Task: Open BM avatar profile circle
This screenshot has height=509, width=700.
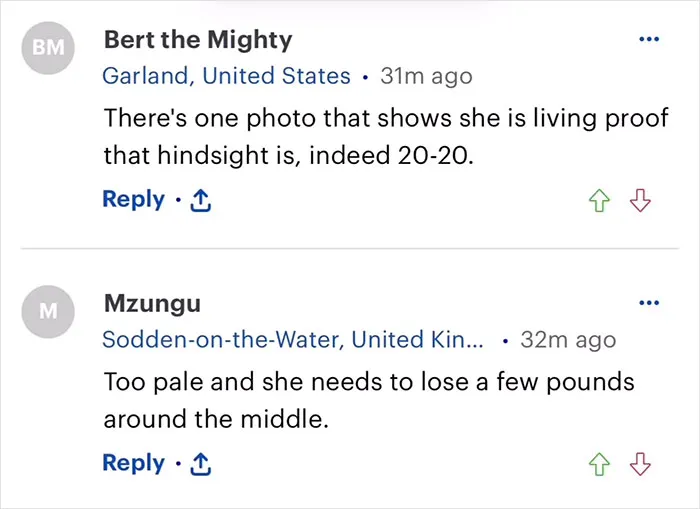Action: pos(48,48)
